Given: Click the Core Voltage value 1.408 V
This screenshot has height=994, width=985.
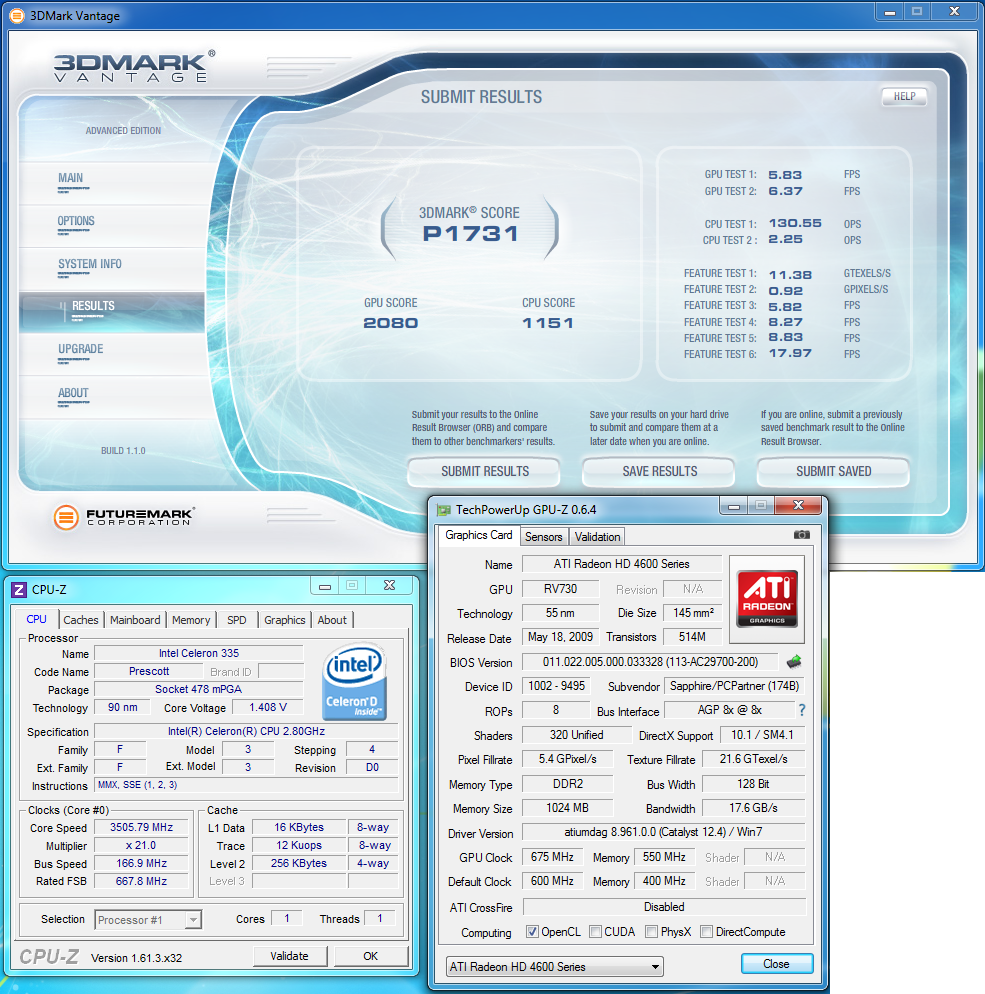Looking at the screenshot, I should pos(267,707).
